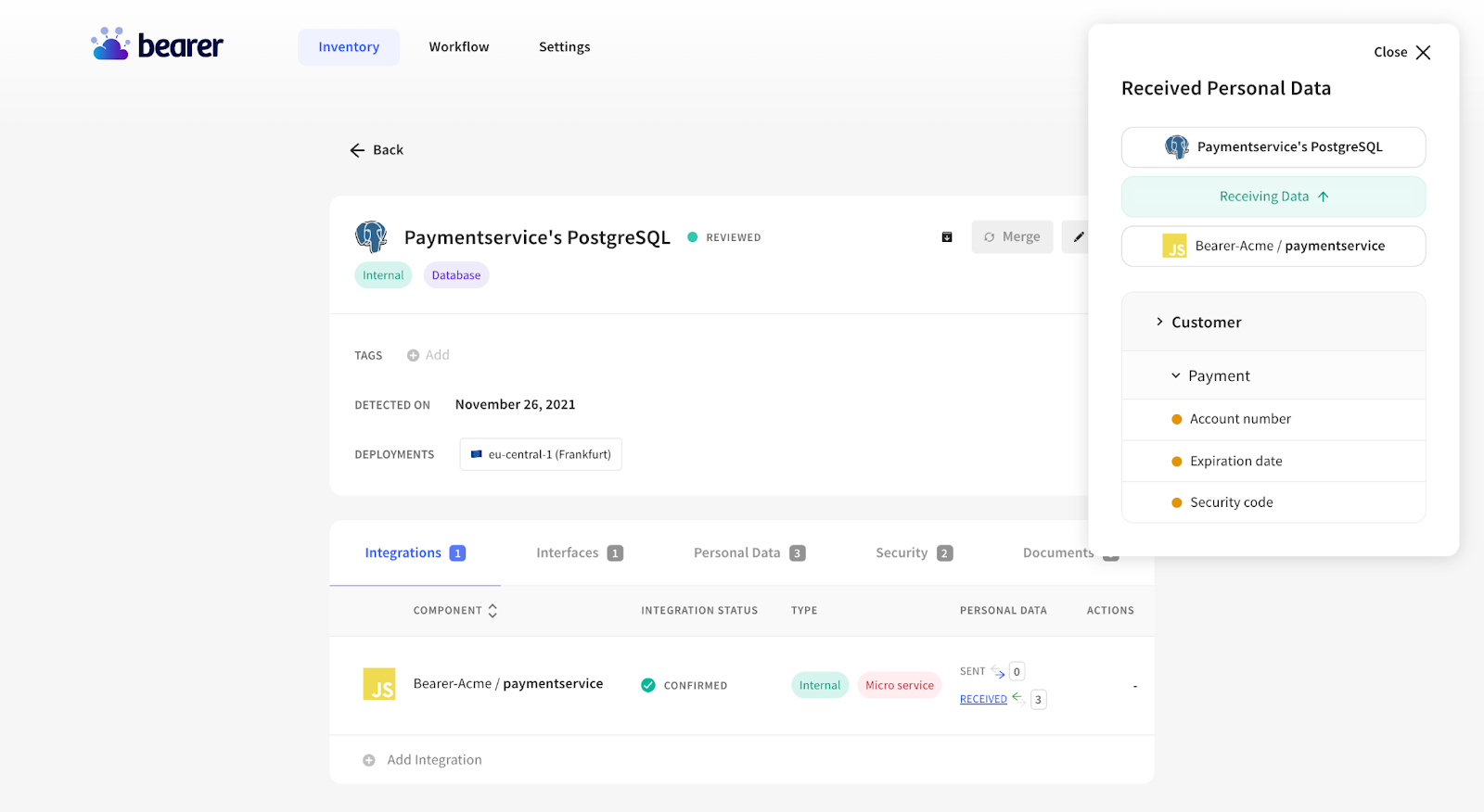Click the orange dot beside Expiration date
Viewport: 1484px width, 812px height.
click(1177, 462)
